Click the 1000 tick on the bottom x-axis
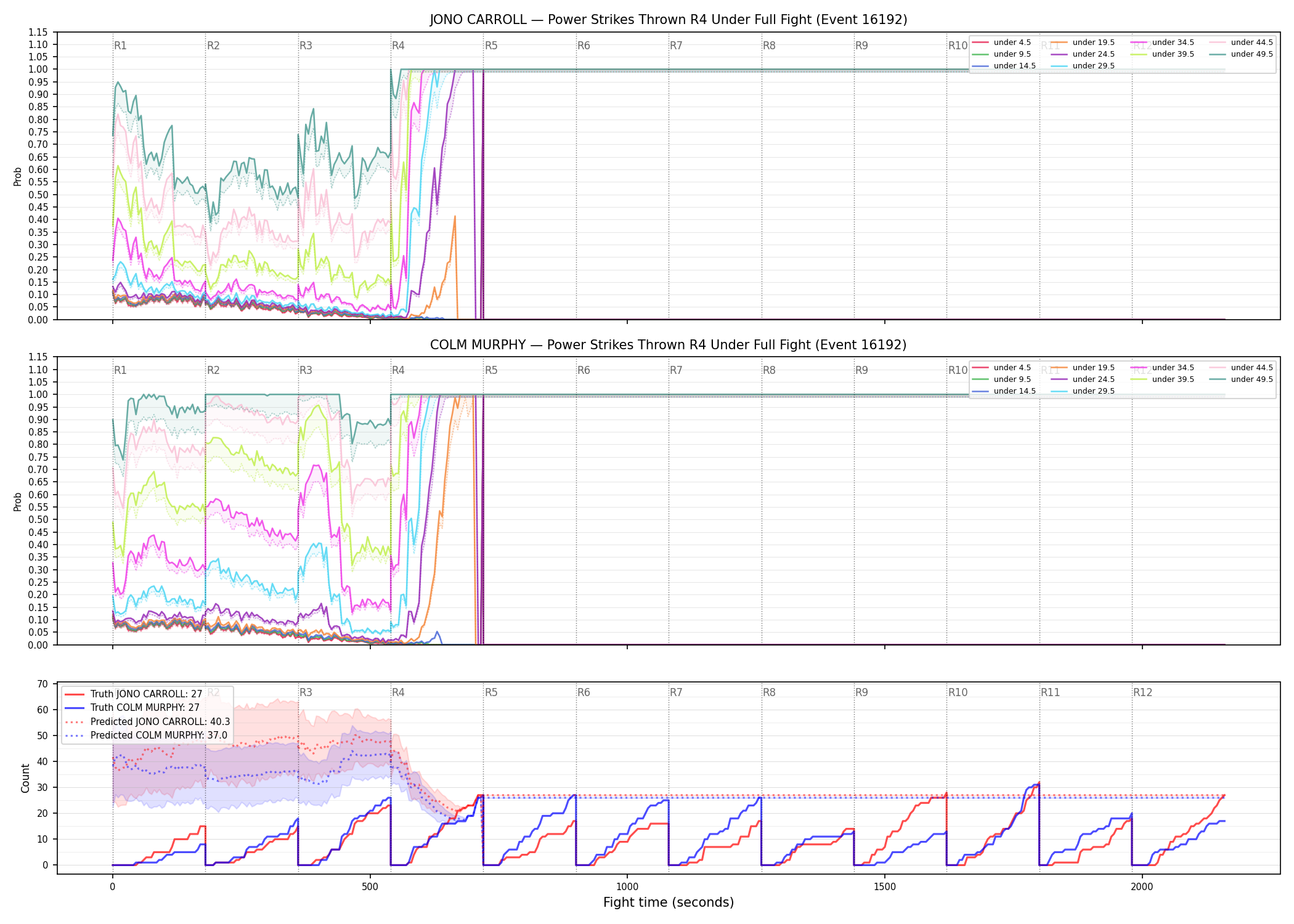This screenshot has height=924, width=1294. point(627,887)
